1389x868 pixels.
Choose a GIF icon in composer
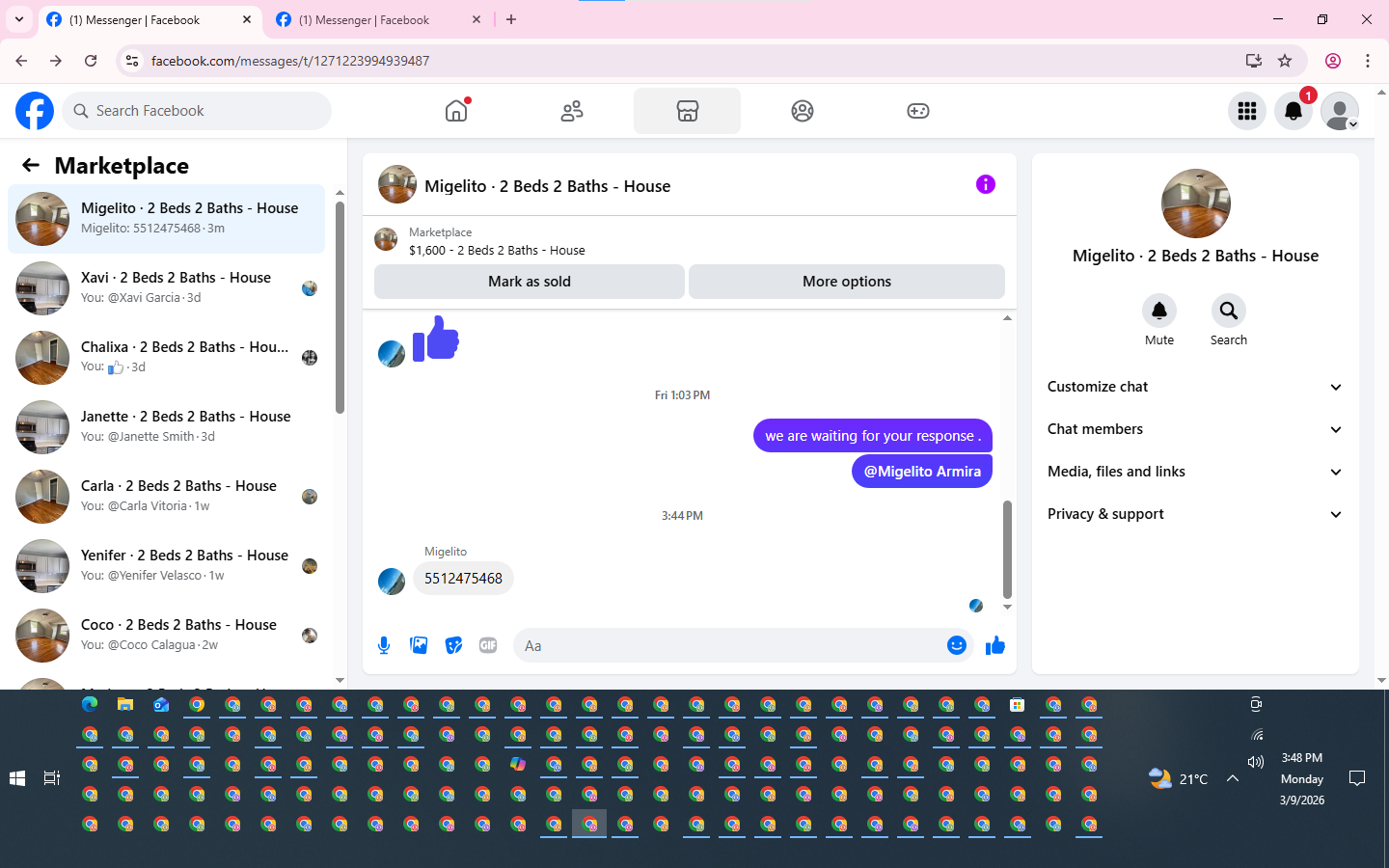tap(488, 645)
